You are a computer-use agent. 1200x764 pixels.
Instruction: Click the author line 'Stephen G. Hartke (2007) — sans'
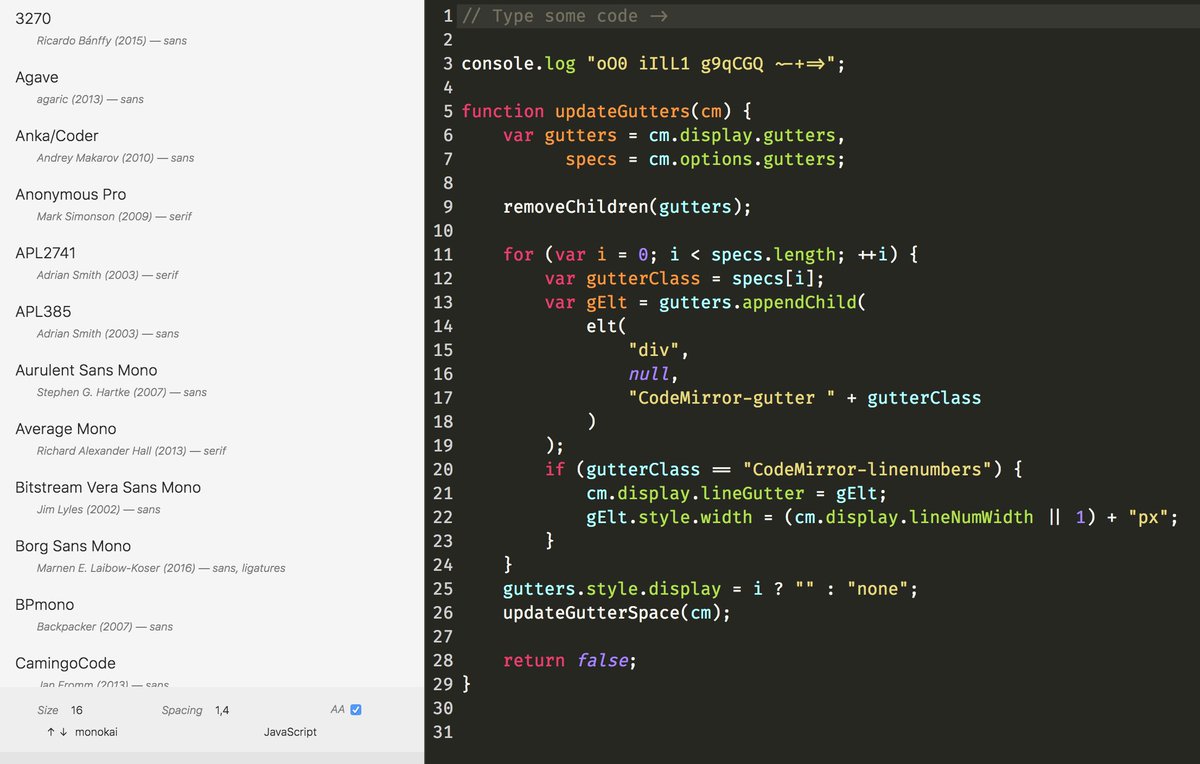122,392
